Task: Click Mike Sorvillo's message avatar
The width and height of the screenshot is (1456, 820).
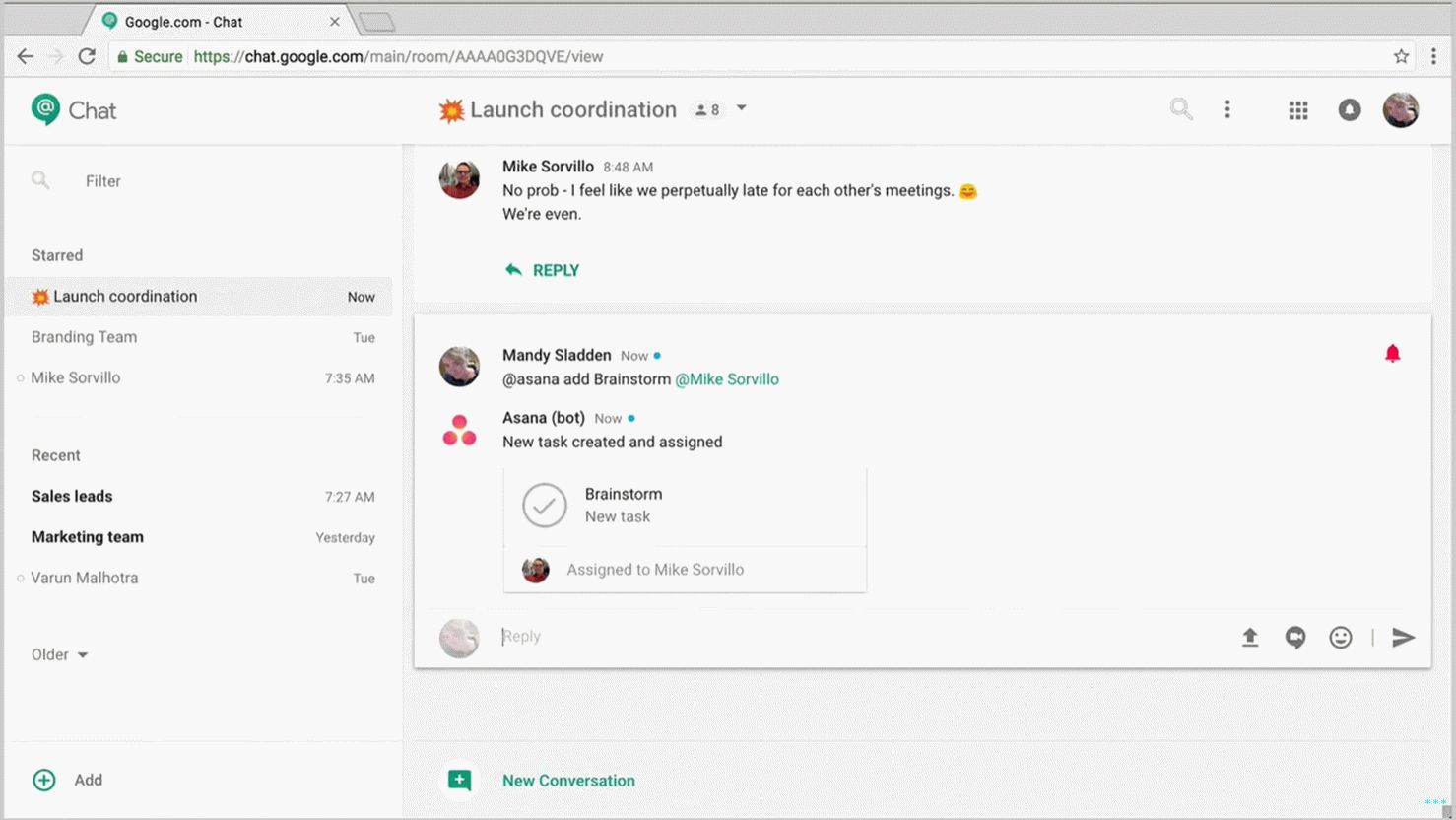Action: pos(459,179)
